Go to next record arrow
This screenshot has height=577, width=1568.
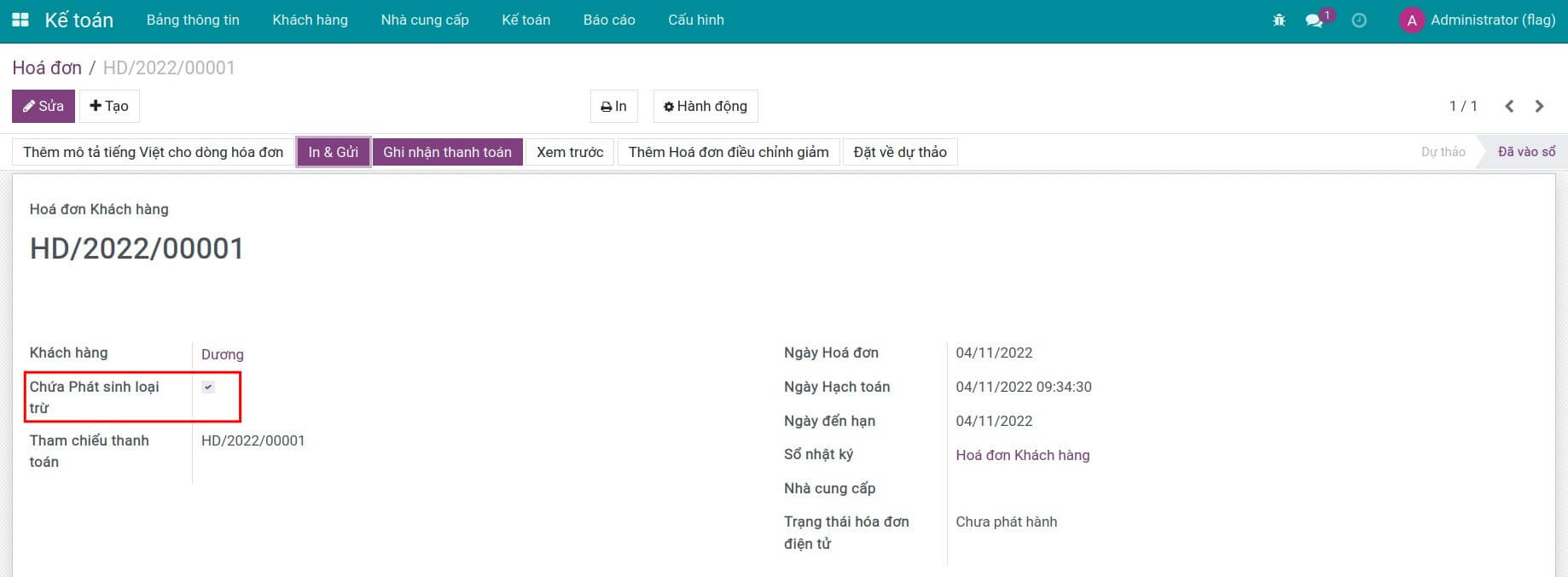1540,106
